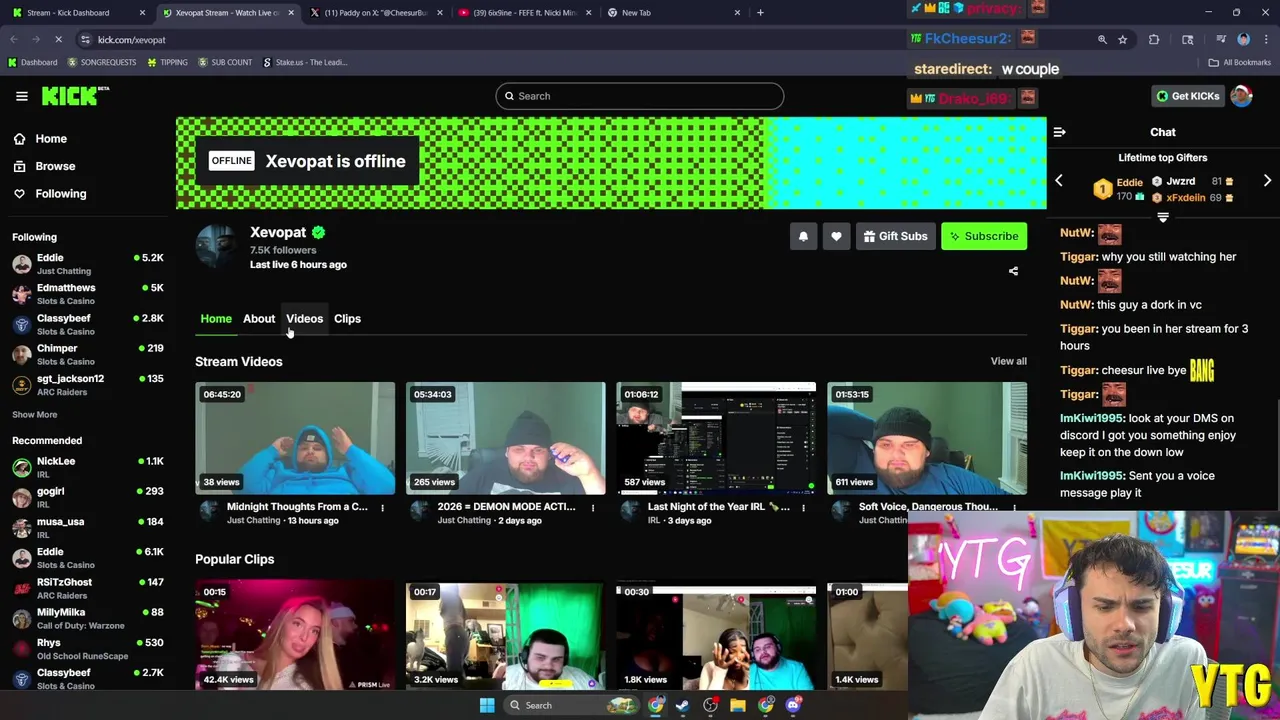Screen dimensions: 1280x720
Task: Open the Windows Start menu
Action: click(487, 705)
